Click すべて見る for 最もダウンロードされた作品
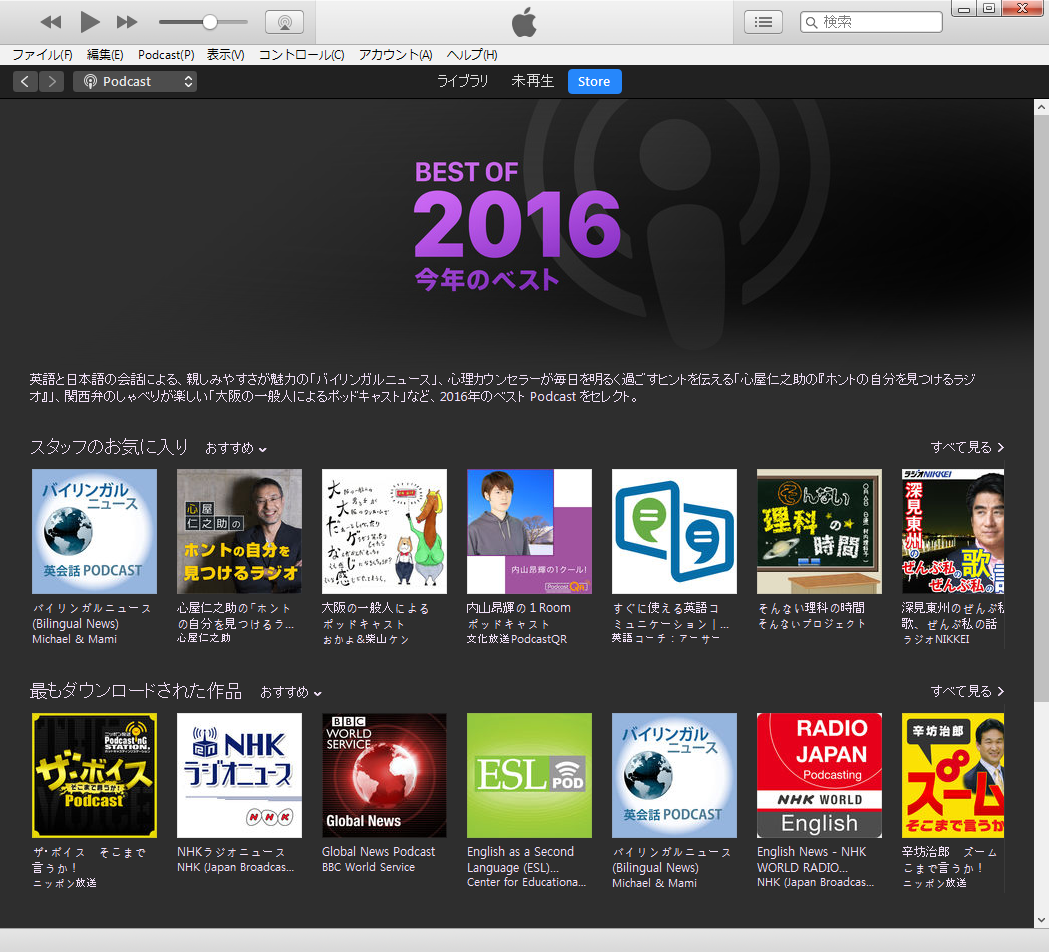This screenshot has width=1049, height=952. tap(967, 691)
